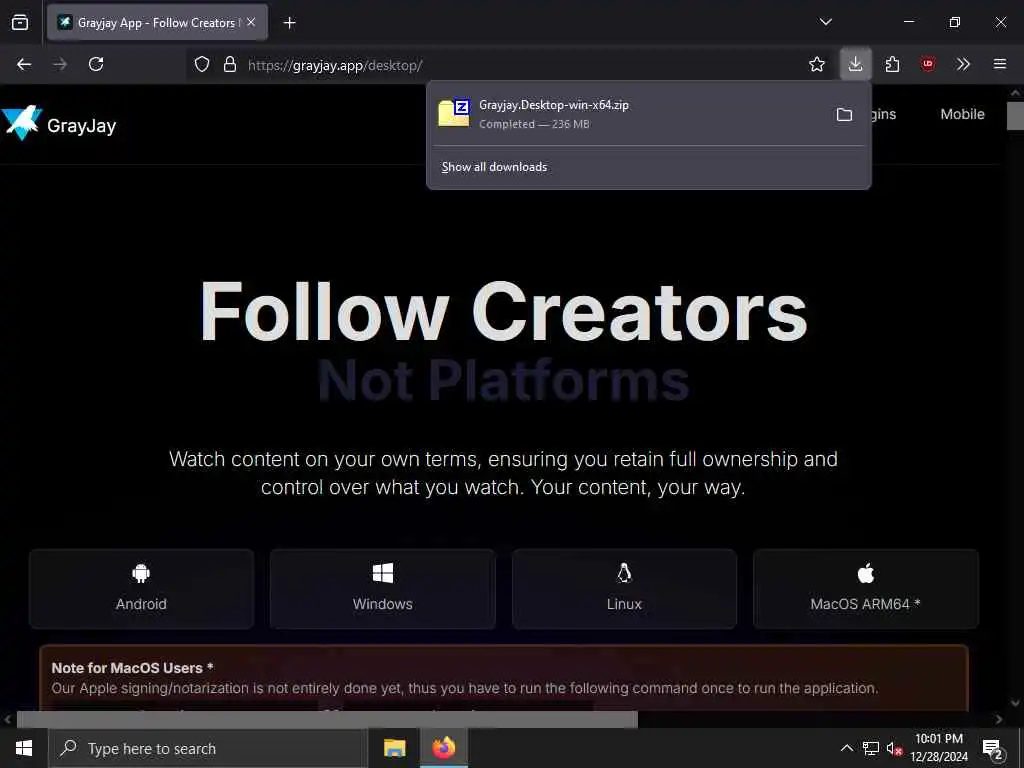Click the taskbar search box
Image resolution: width=1024 pixels, height=768 pixels.
[x=208, y=748]
